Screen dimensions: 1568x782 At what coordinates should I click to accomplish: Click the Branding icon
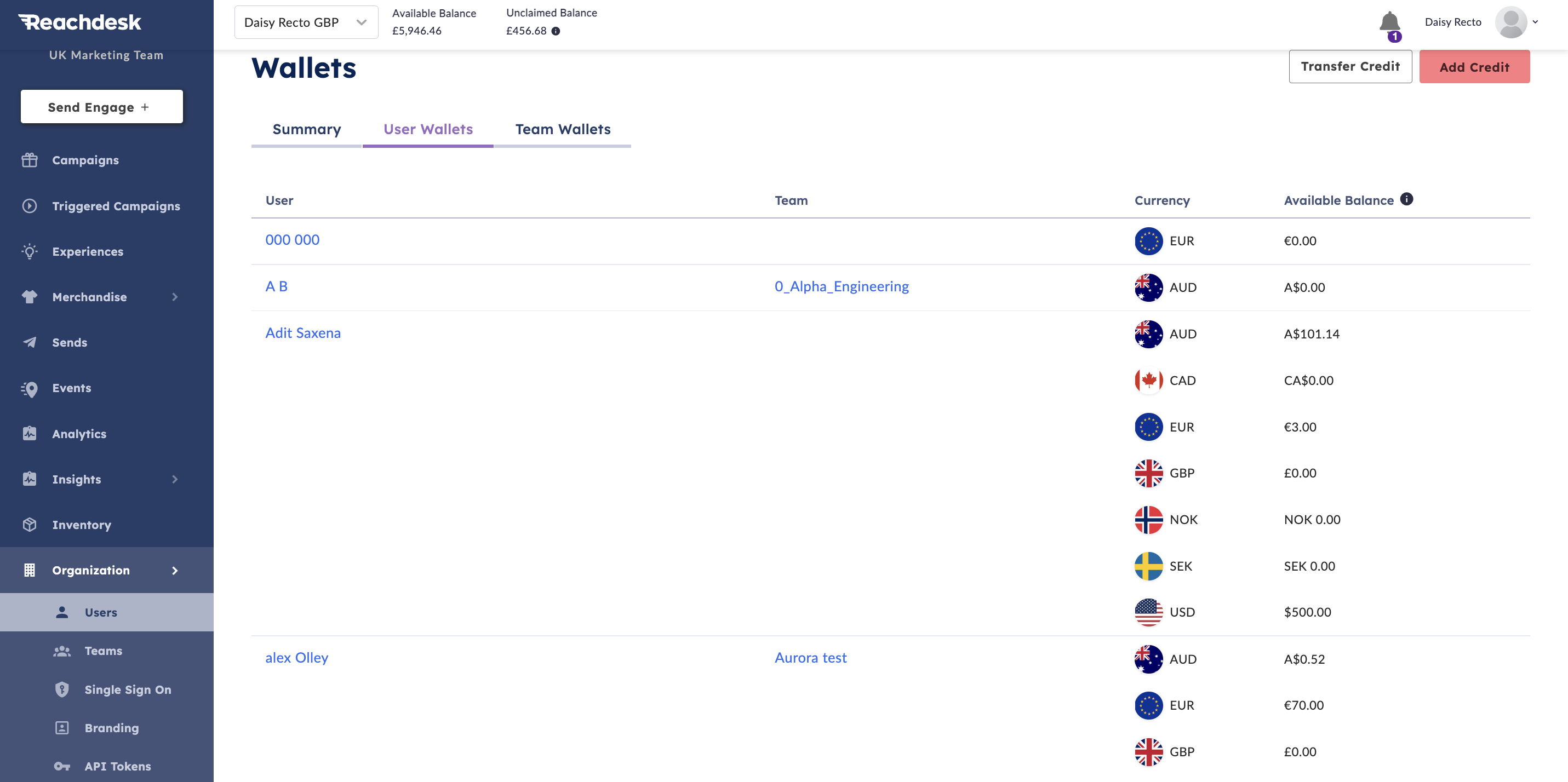[x=62, y=727]
